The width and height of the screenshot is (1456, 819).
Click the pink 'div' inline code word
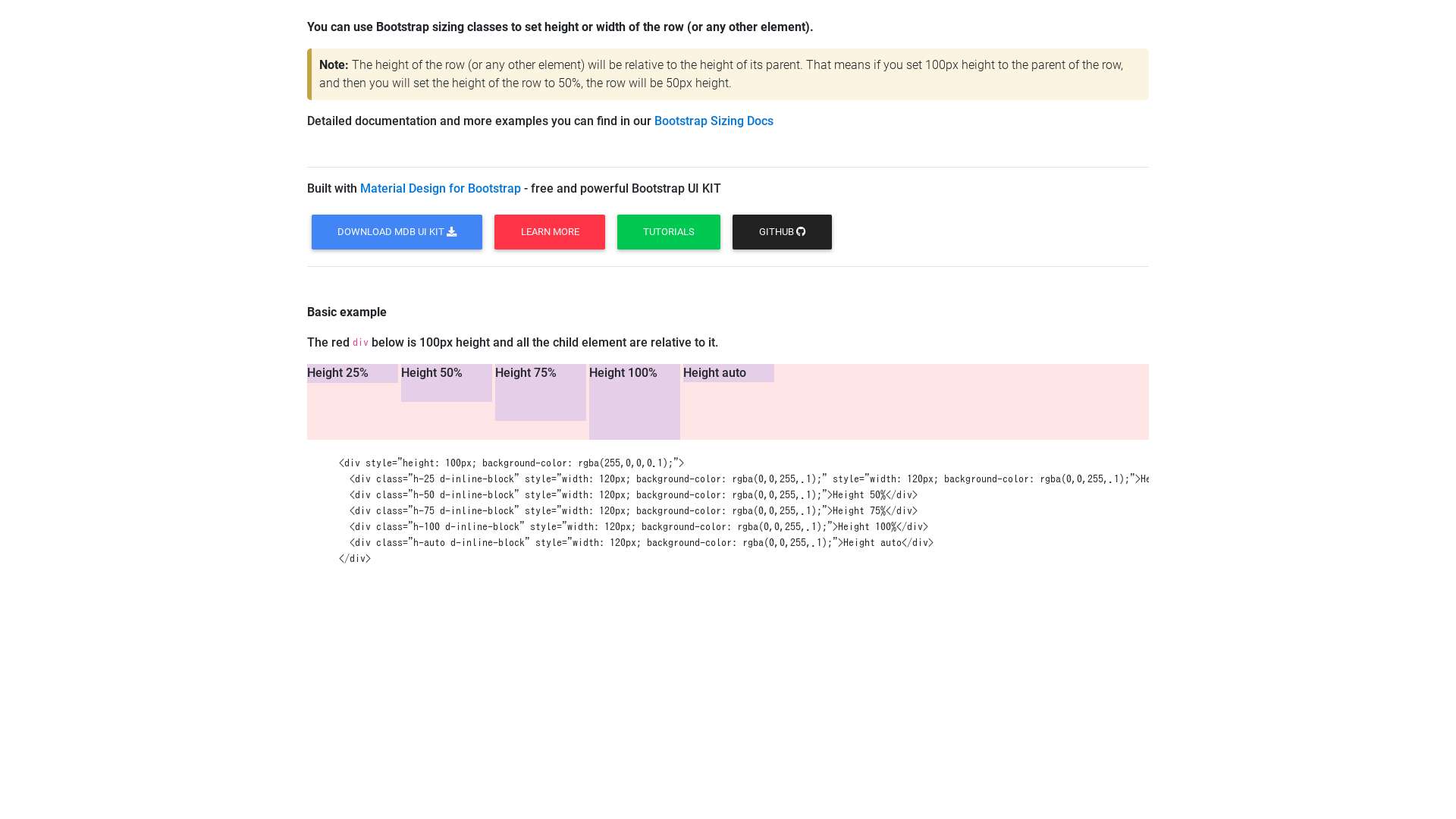point(360,343)
